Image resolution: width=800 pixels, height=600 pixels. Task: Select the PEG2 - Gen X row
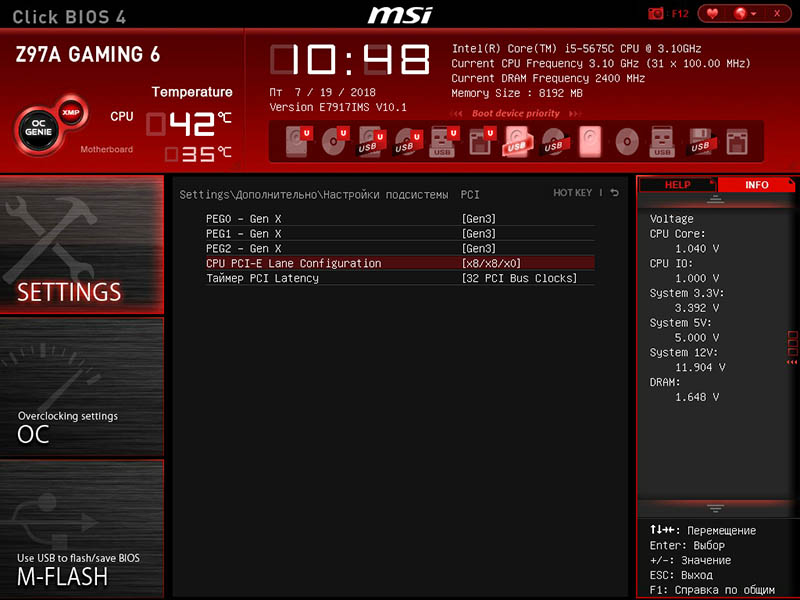[x=400, y=248]
